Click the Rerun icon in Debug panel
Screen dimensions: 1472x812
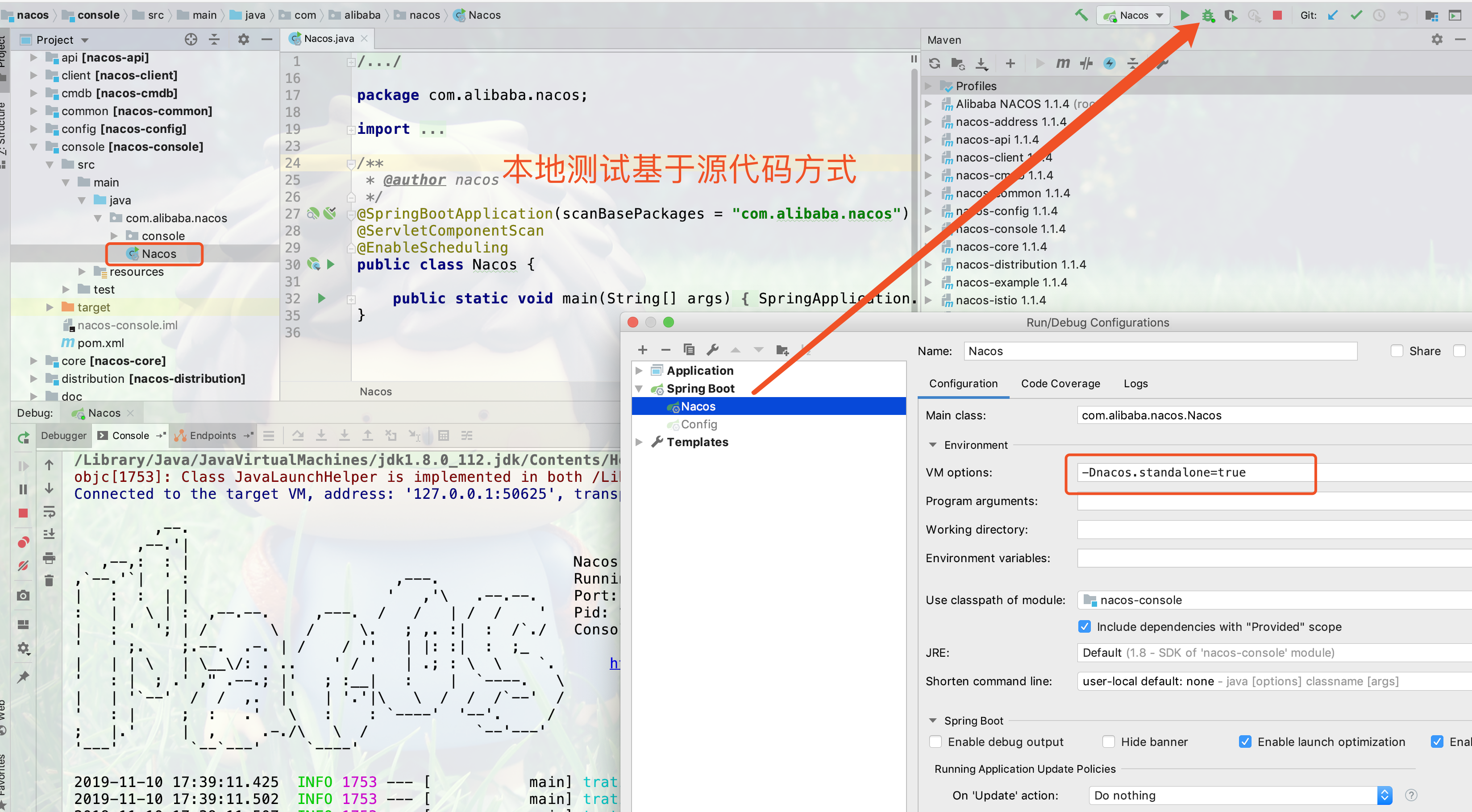point(23,438)
